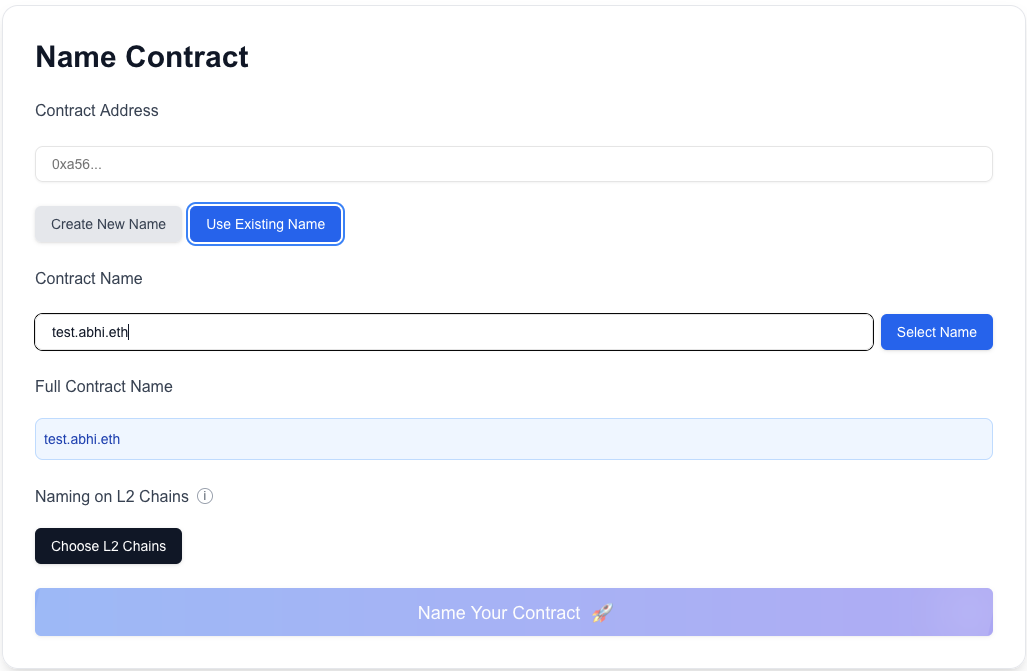Click the info icon beside Naming on L2 Chains
This screenshot has width=1027, height=671.
point(205,496)
